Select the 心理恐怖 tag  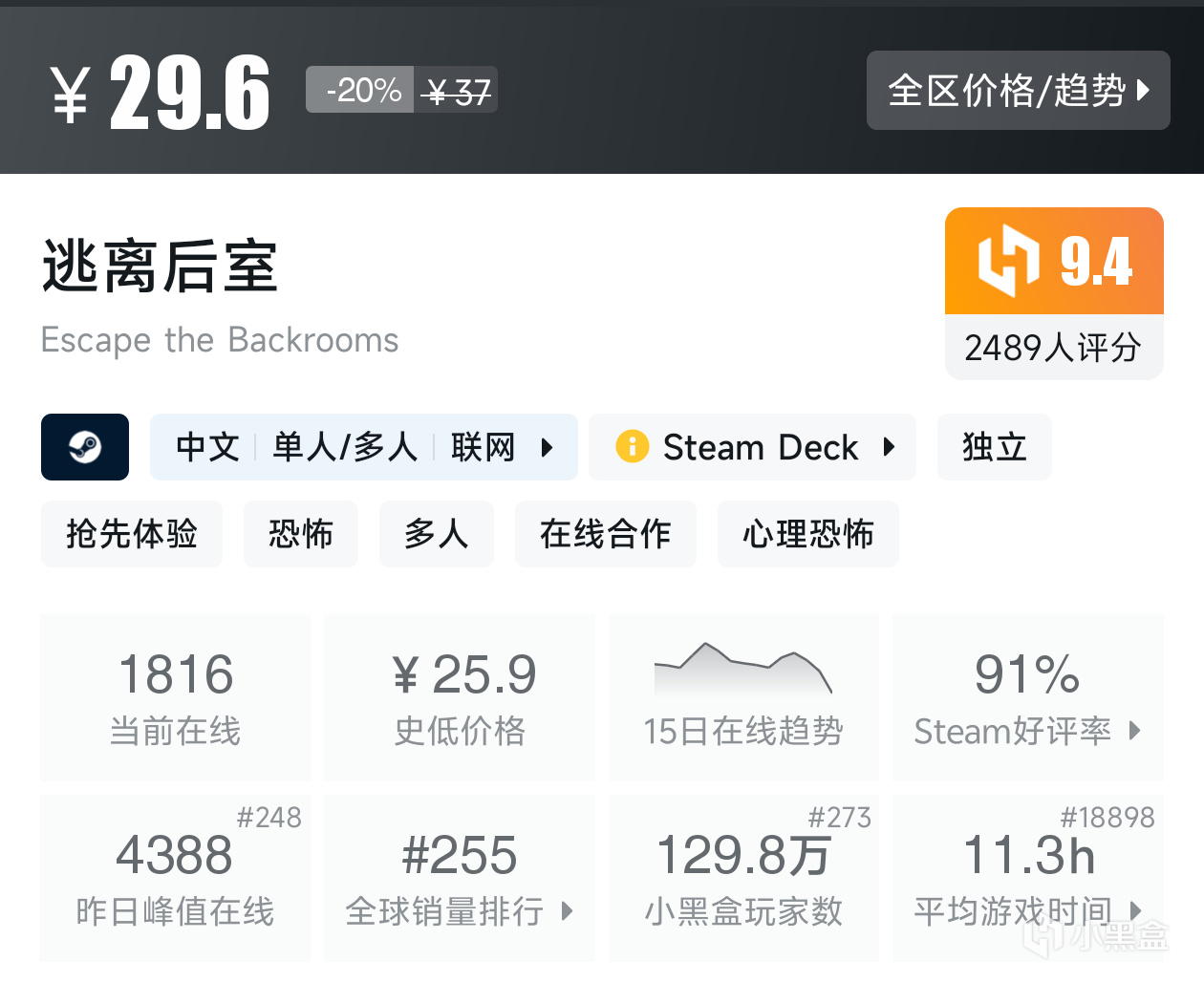pos(808,534)
